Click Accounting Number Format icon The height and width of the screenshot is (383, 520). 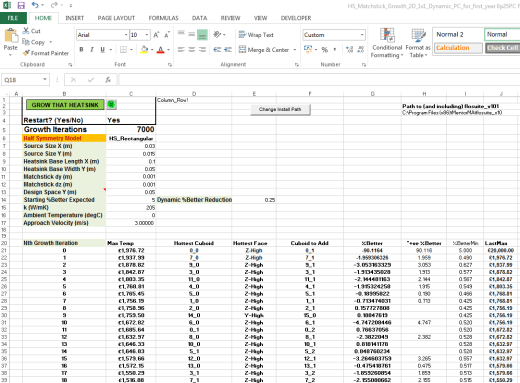pos(308,50)
